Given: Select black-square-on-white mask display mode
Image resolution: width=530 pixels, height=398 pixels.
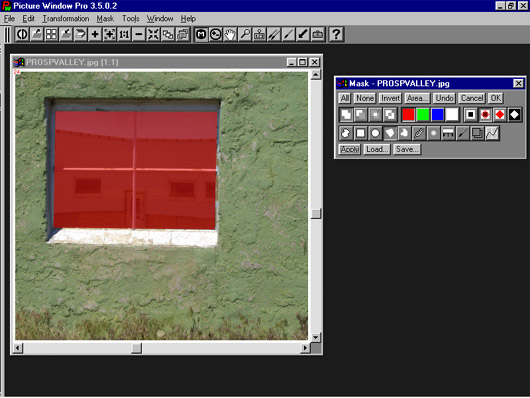Looking at the screenshot, I should point(470,115).
